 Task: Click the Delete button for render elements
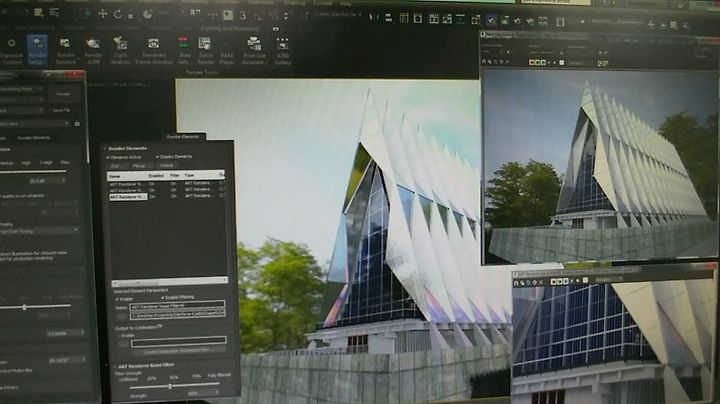click(167, 165)
